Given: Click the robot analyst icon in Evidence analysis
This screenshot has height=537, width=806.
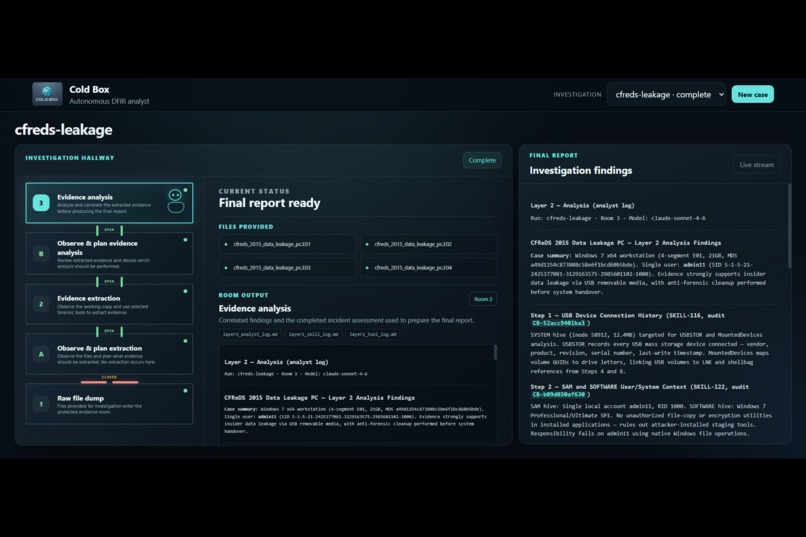Looking at the screenshot, I should pos(175,201).
